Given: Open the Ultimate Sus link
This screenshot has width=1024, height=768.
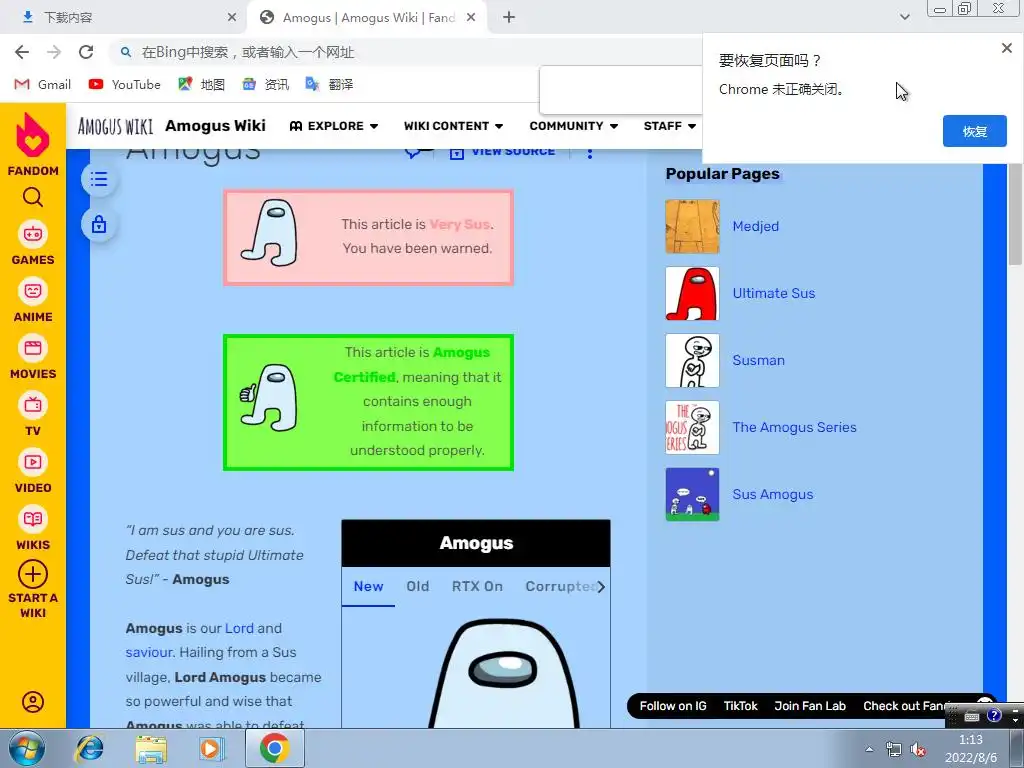Looking at the screenshot, I should [x=774, y=293].
